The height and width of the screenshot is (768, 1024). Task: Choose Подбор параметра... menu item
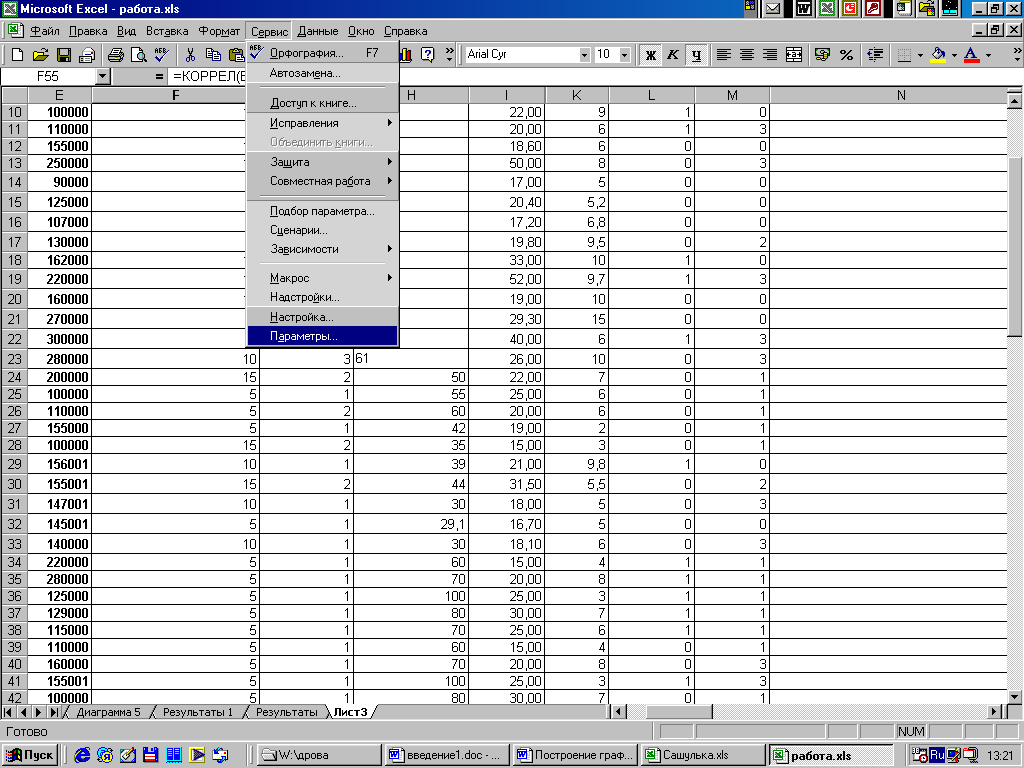click(x=323, y=211)
